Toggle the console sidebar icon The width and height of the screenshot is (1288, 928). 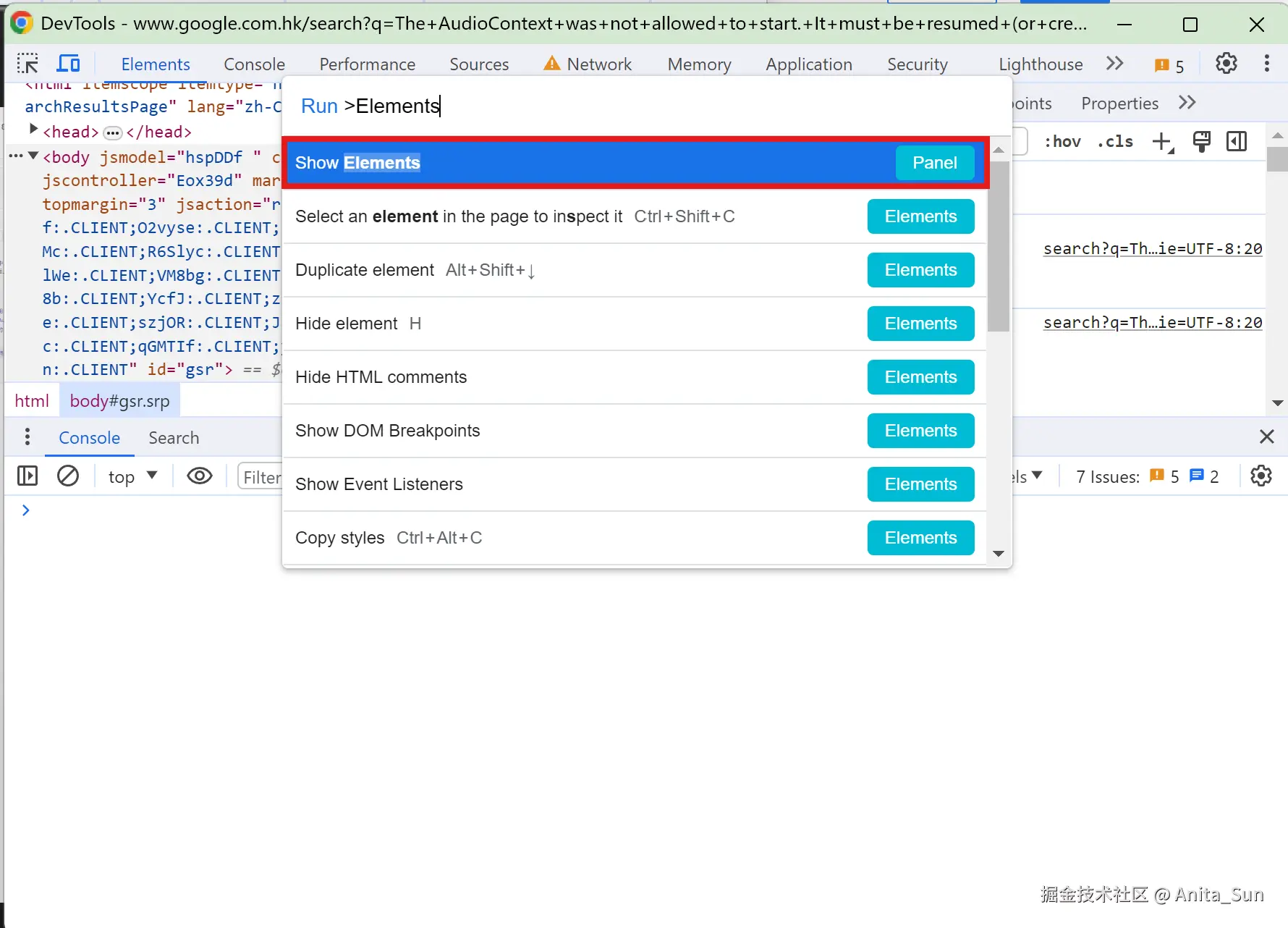click(x=27, y=476)
